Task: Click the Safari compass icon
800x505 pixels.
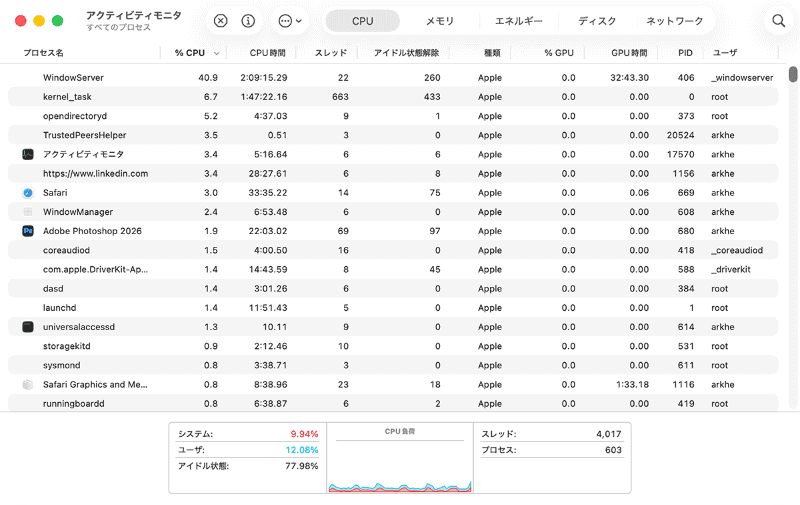Action: [28, 193]
